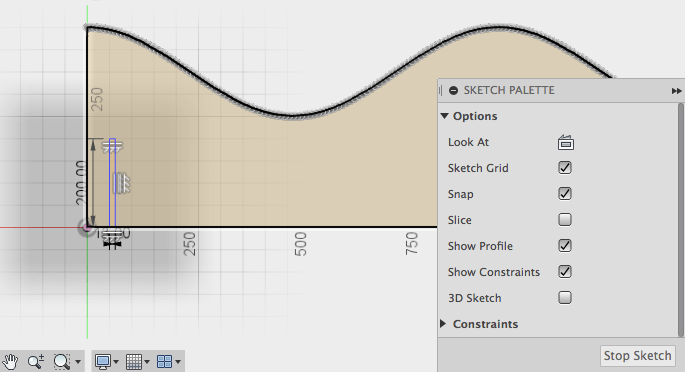
Task: Click the SKETCH PALETTE title text
Action: [509, 90]
